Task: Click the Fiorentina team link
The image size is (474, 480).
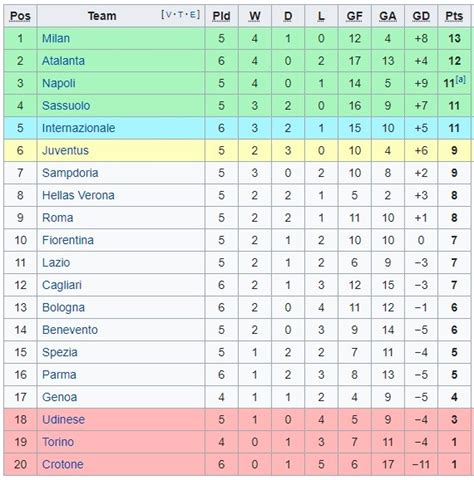Action: point(68,240)
